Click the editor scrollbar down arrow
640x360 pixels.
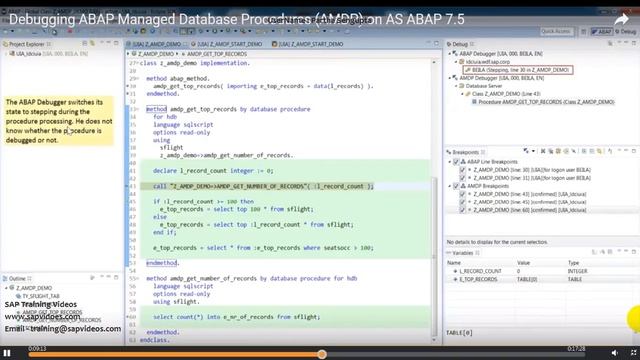[434, 340]
